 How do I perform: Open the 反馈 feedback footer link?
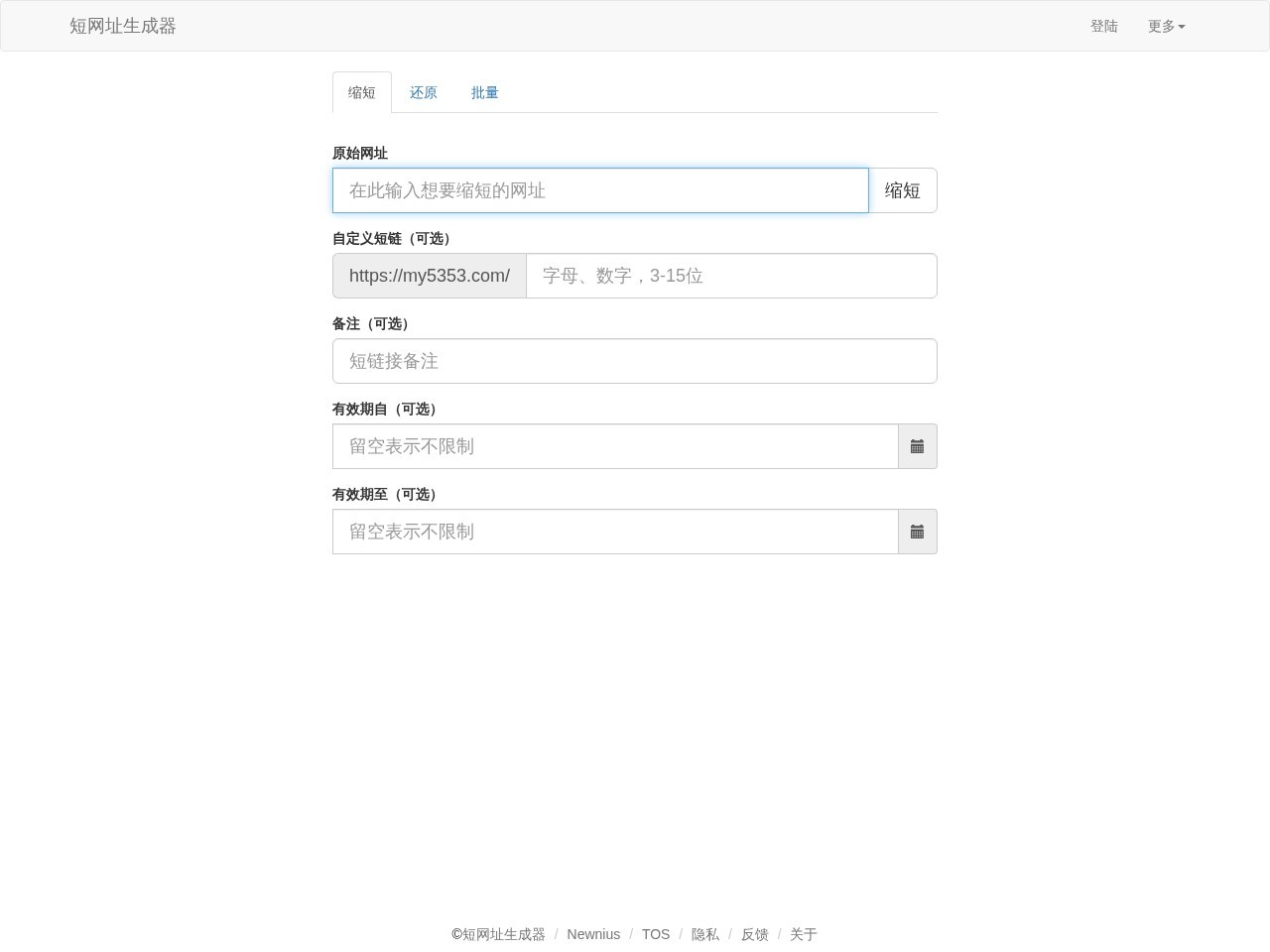coord(755,934)
